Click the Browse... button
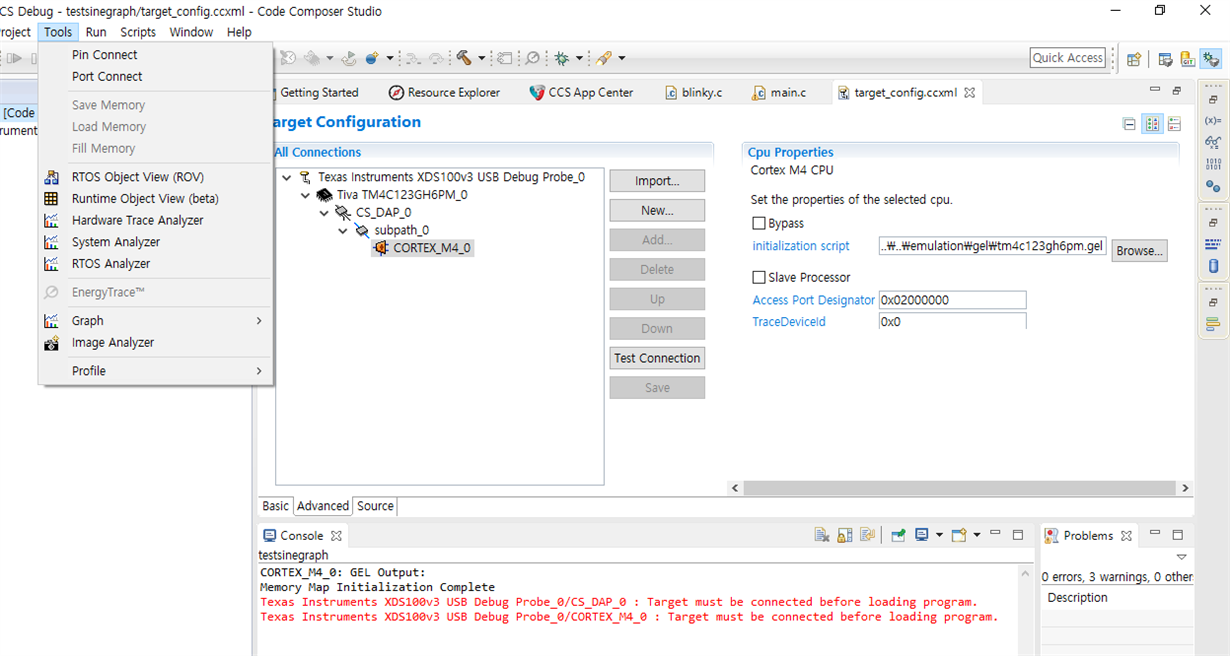 1139,251
